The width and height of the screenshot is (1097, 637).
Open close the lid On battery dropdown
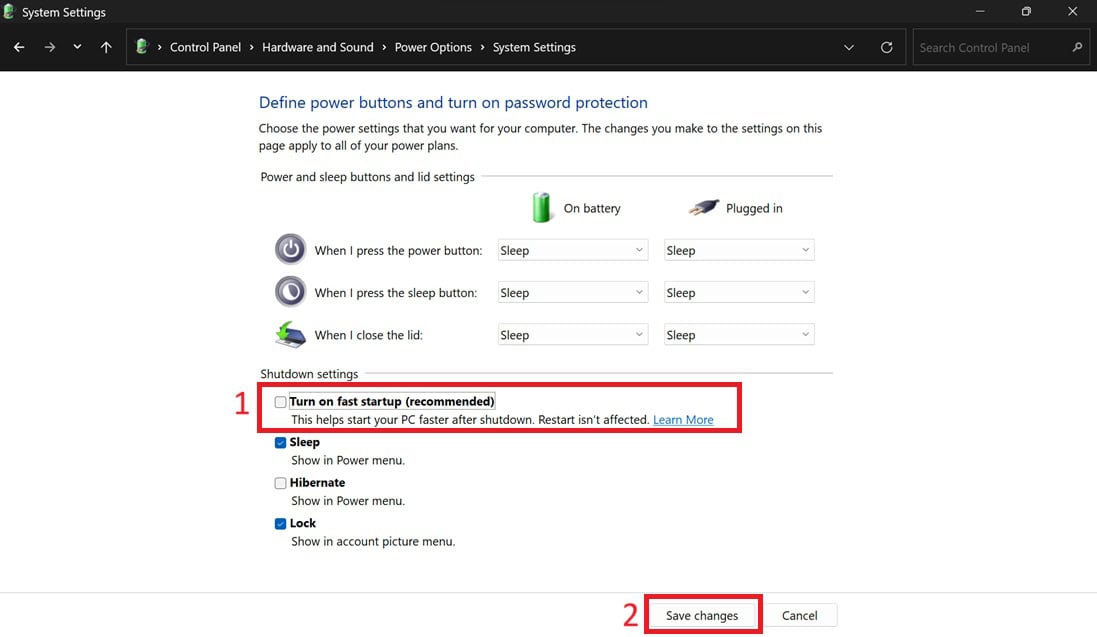click(x=573, y=335)
